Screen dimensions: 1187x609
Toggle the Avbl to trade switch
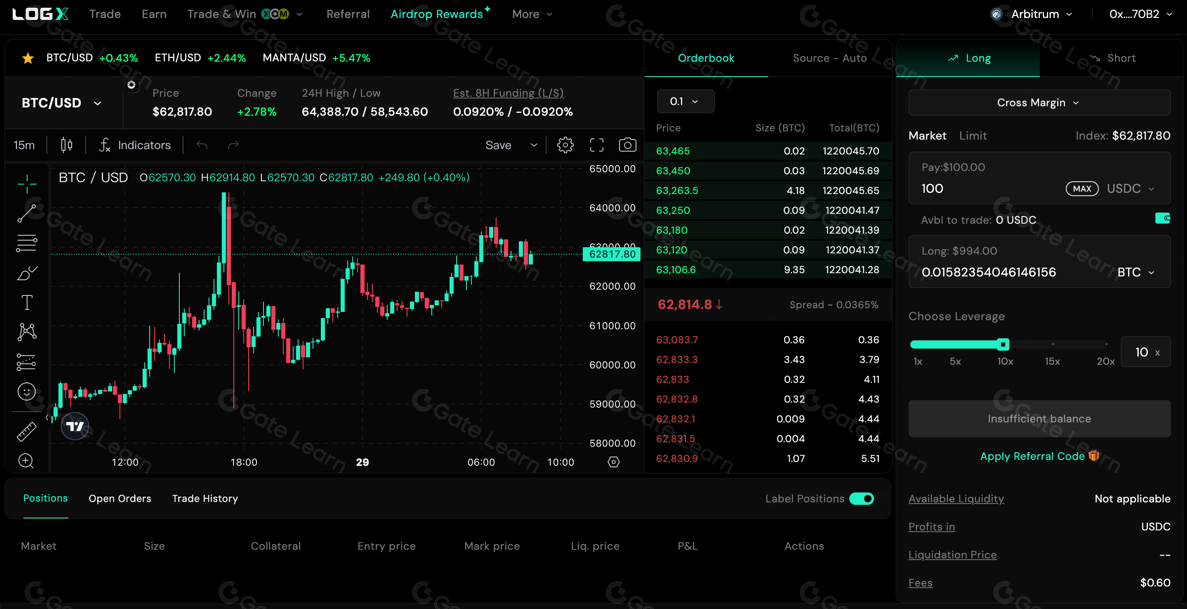pyautogui.click(x=1162, y=217)
